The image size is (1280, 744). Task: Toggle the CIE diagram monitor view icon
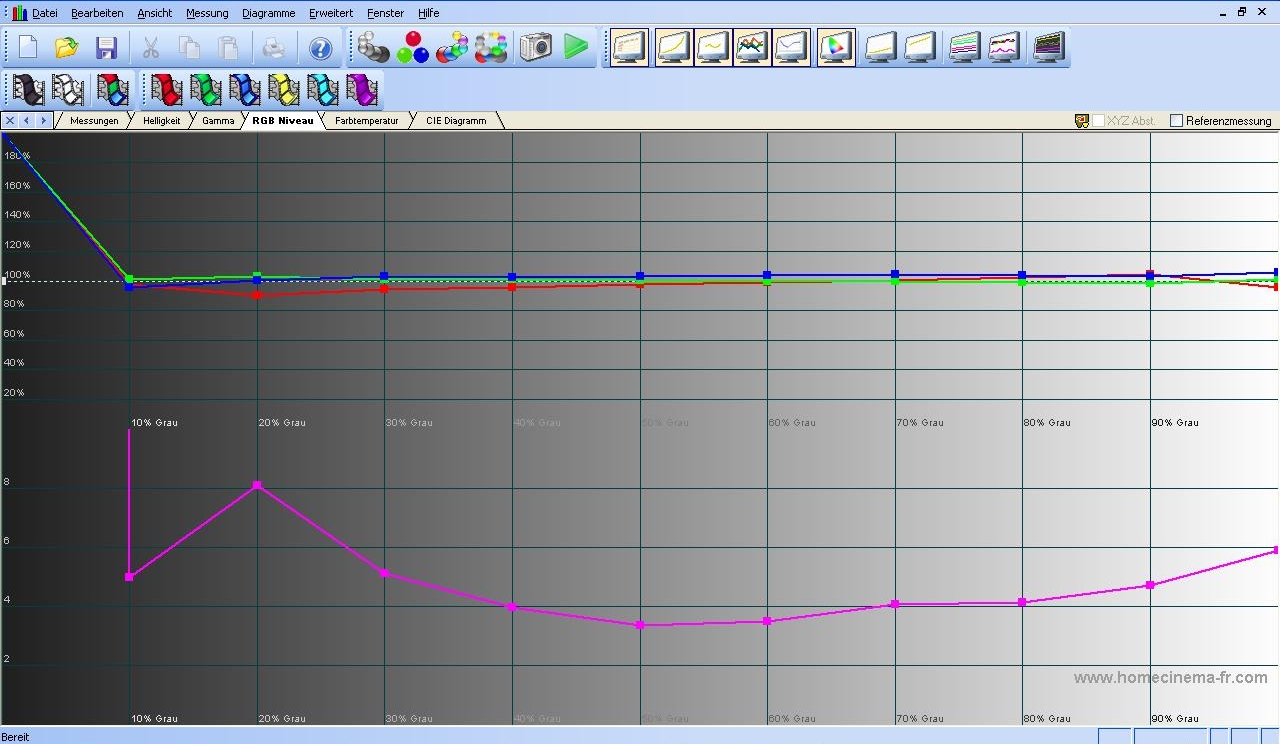click(x=836, y=47)
